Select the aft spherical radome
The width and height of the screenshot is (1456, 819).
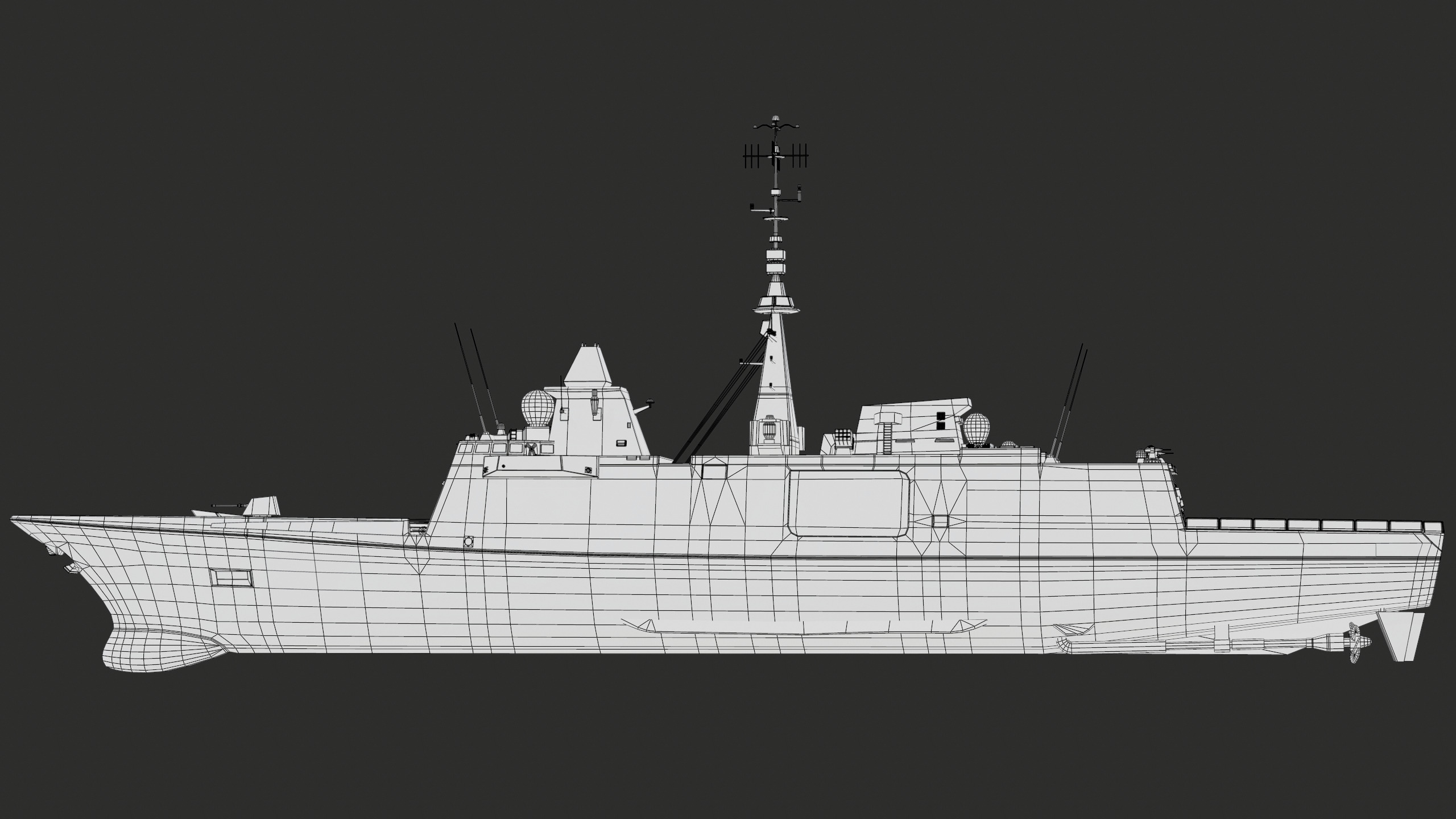coord(977,429)
